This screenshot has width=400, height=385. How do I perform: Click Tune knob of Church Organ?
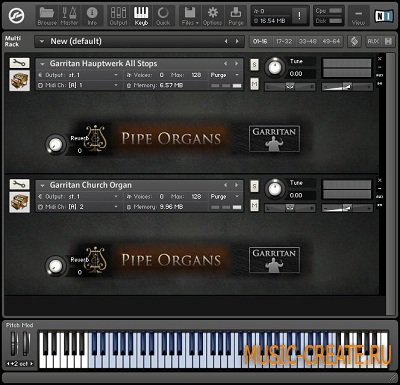click(x=275, y=189)
